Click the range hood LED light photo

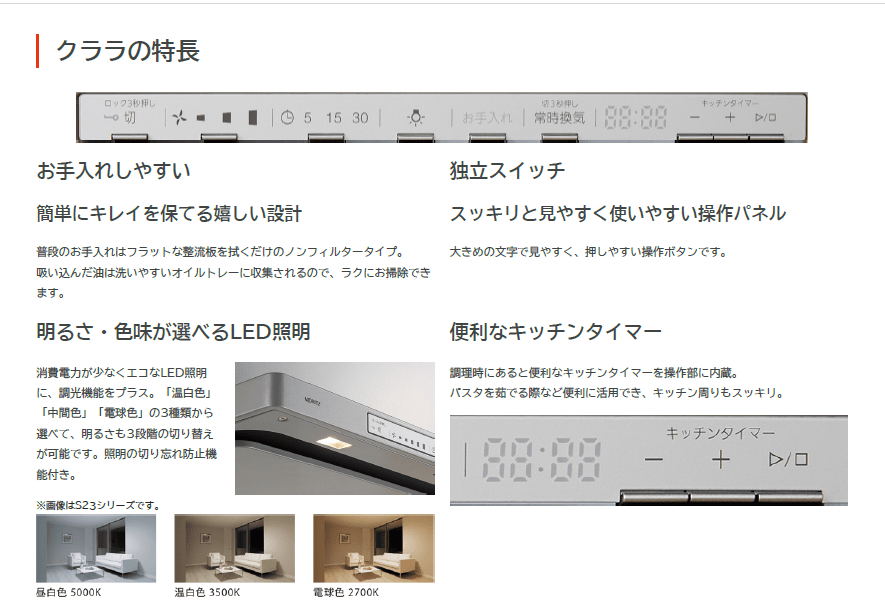[x=334, y=428]
